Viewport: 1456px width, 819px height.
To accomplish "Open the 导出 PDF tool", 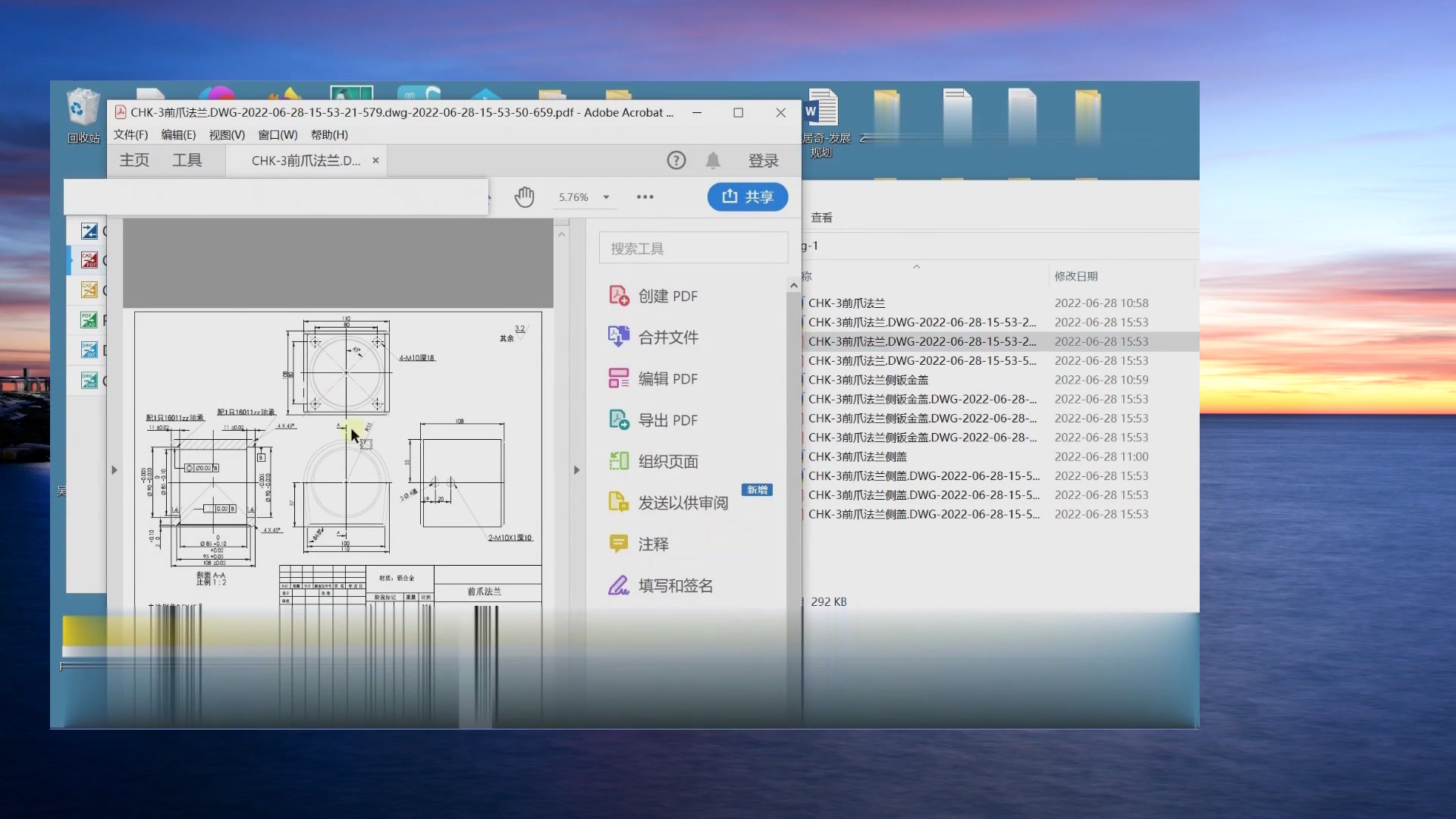I will (x=667, y=419).
